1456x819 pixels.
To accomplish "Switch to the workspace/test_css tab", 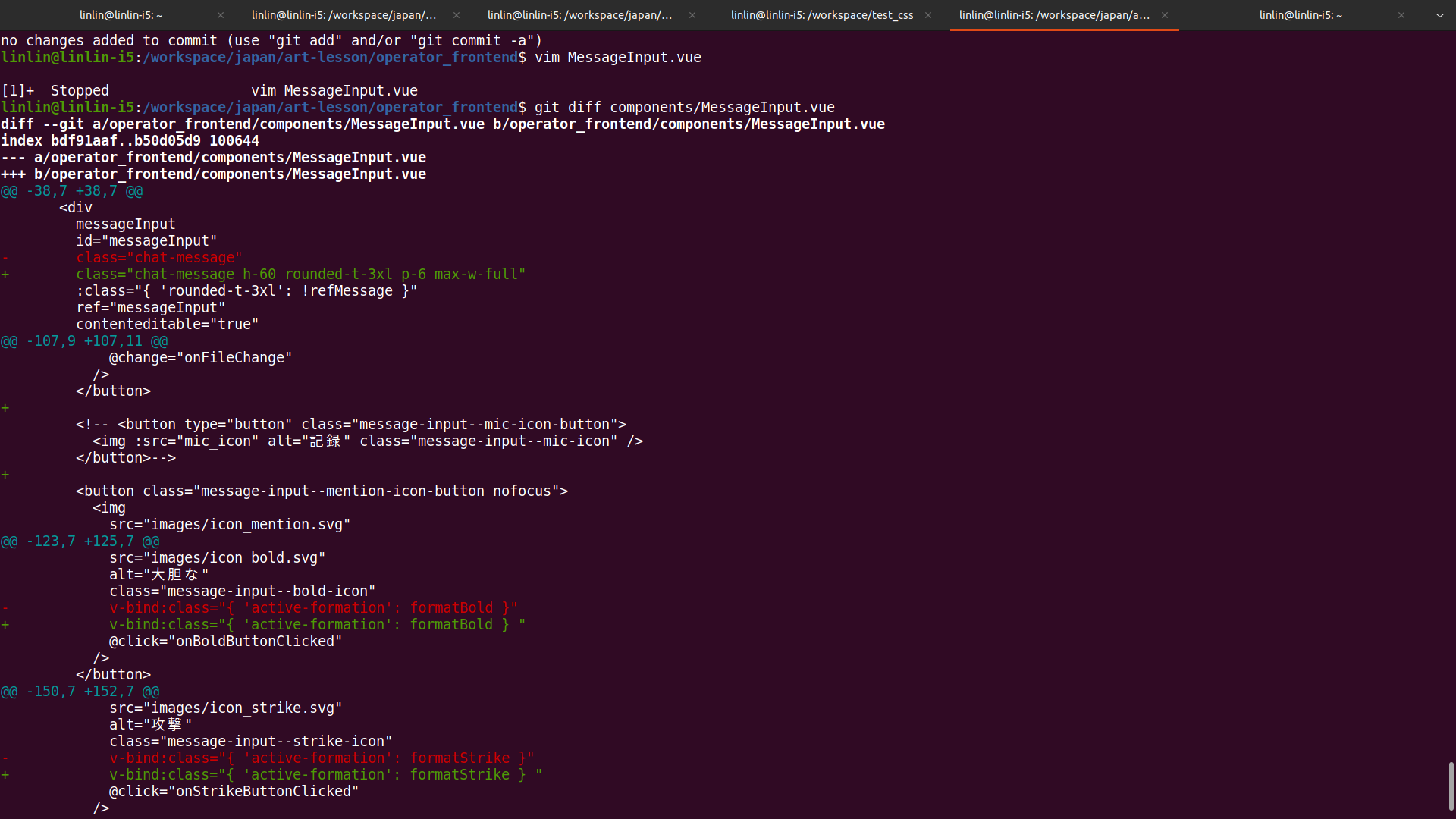I will pyautogui.click(x=821, y=15).
